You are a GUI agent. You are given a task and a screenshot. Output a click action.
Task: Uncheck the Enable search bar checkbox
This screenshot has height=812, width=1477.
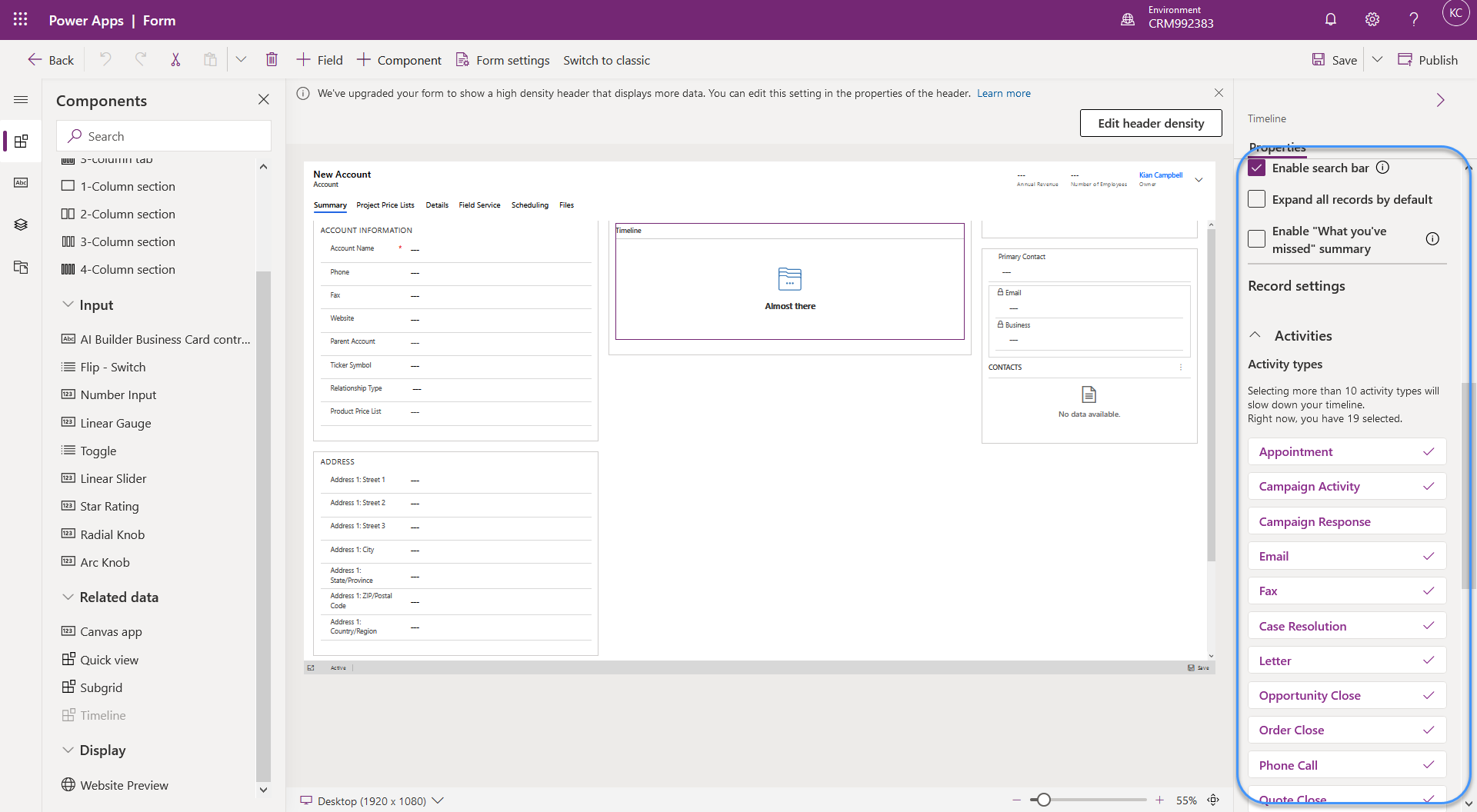[1257, 168]
